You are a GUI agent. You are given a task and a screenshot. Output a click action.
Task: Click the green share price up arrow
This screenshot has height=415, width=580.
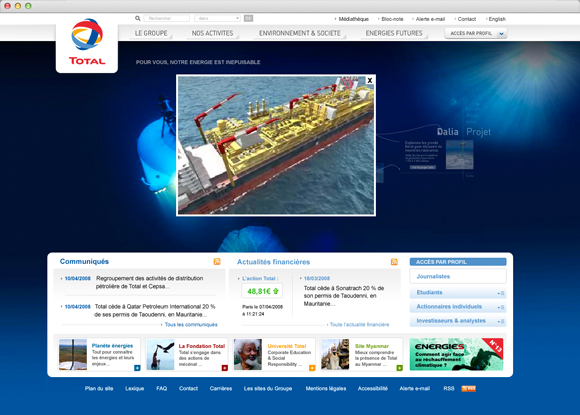point(276,291)
